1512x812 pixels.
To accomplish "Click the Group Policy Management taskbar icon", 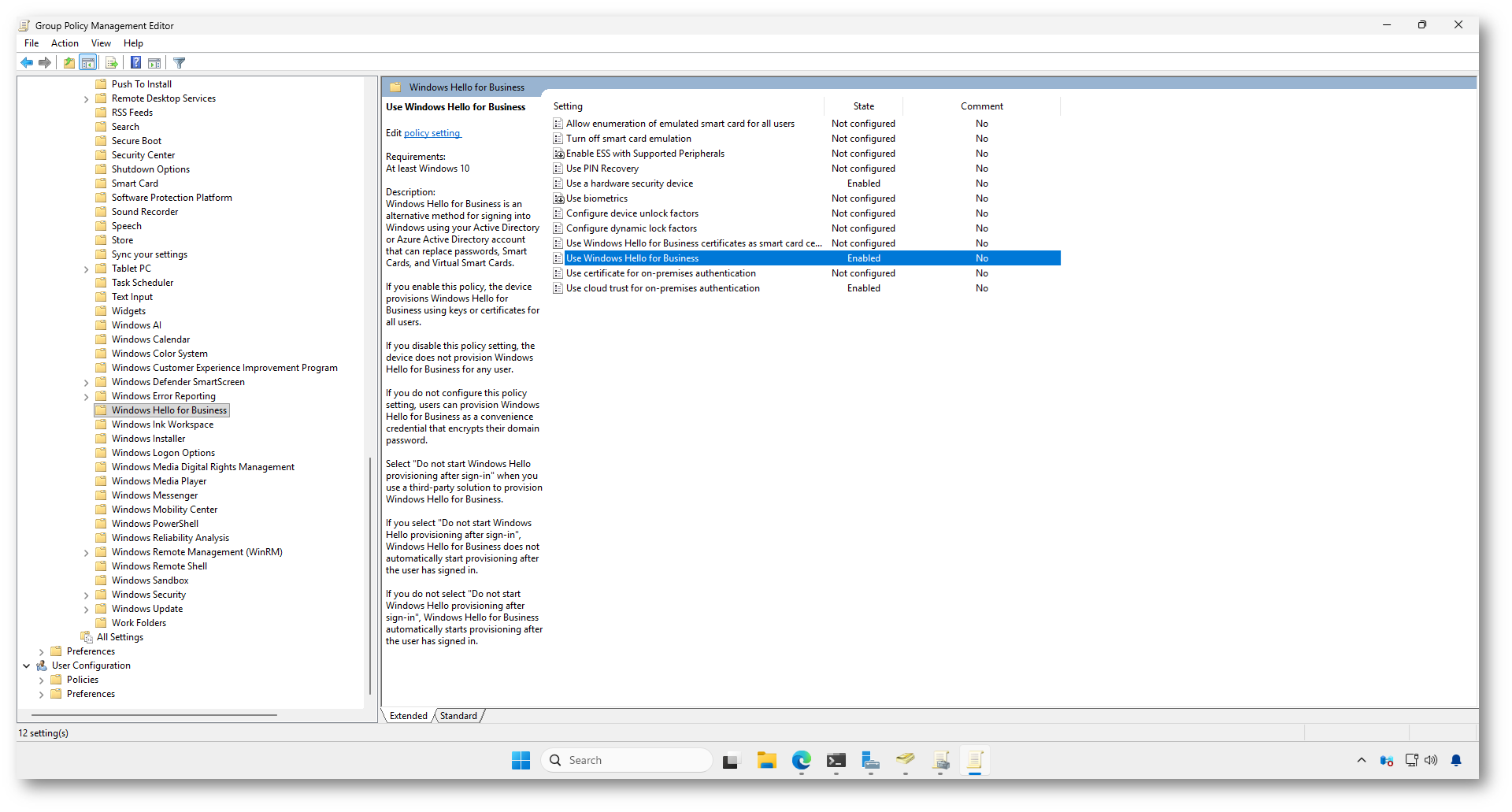I will tap(940, 760).
